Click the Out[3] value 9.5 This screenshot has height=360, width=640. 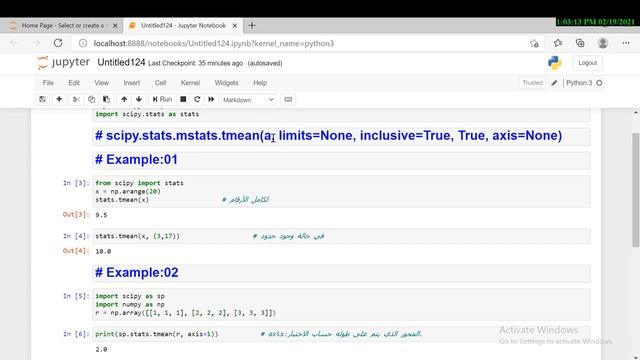(x=101, y=215)
